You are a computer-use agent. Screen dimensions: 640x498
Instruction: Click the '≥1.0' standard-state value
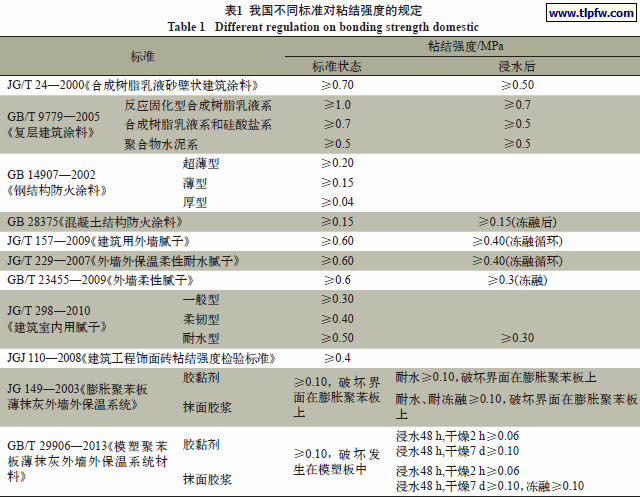tap(337, 105)
